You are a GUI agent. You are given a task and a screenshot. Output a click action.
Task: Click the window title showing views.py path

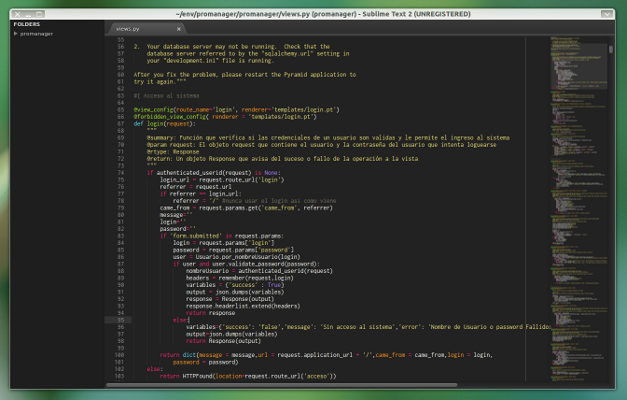pos(323,14)
